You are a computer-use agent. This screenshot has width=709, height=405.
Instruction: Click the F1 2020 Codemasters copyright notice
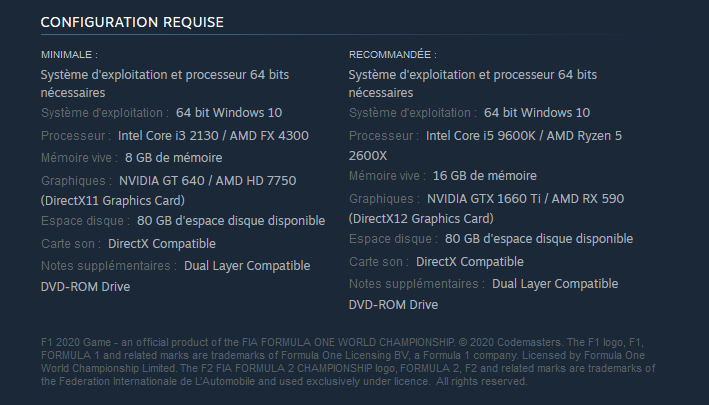coord(348,362)
